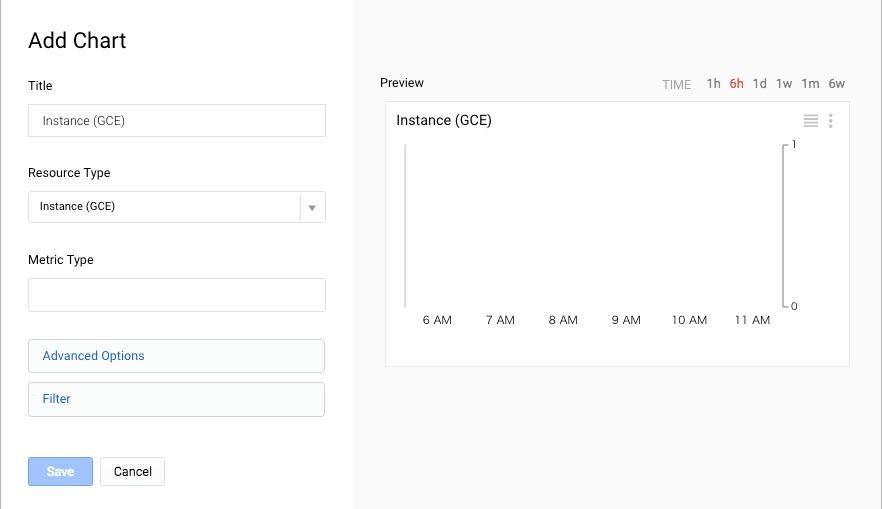Image resolution: width=882 pixels, height=509 pixels.
Task: Click the Metric Type label
Action: click(x=61, y=260)
